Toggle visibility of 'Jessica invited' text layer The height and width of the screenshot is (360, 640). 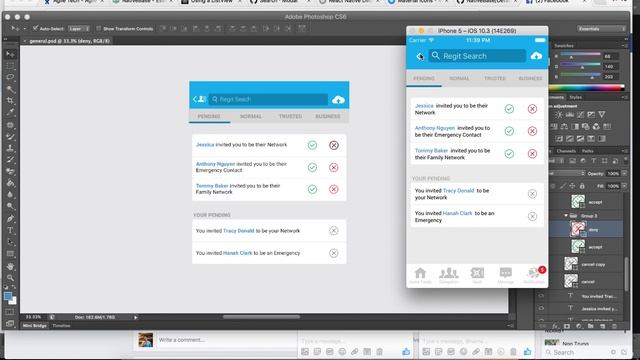(541, 309)
